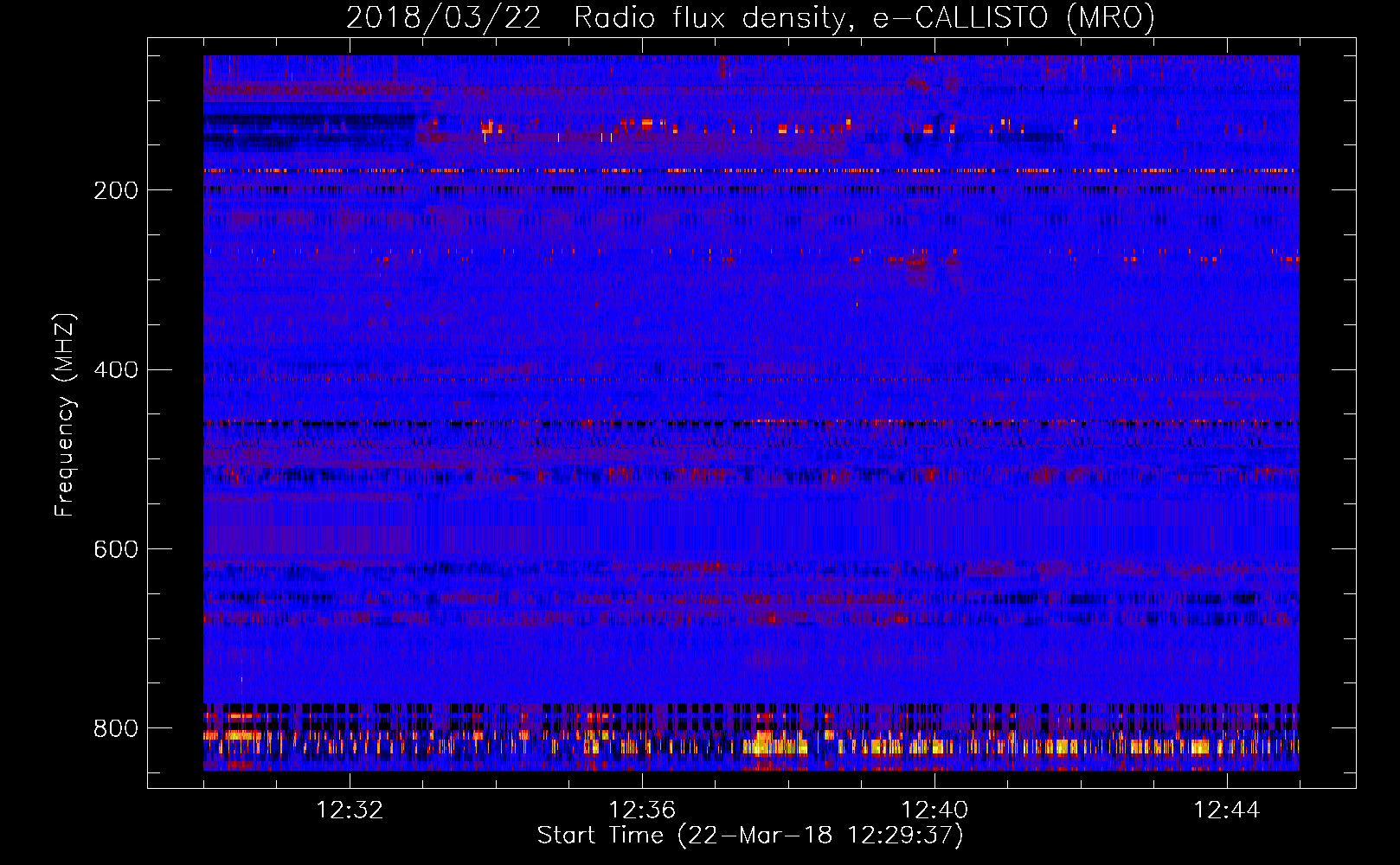Click the 'Frequency (MHZ)' axis label

tap(65, 414)
